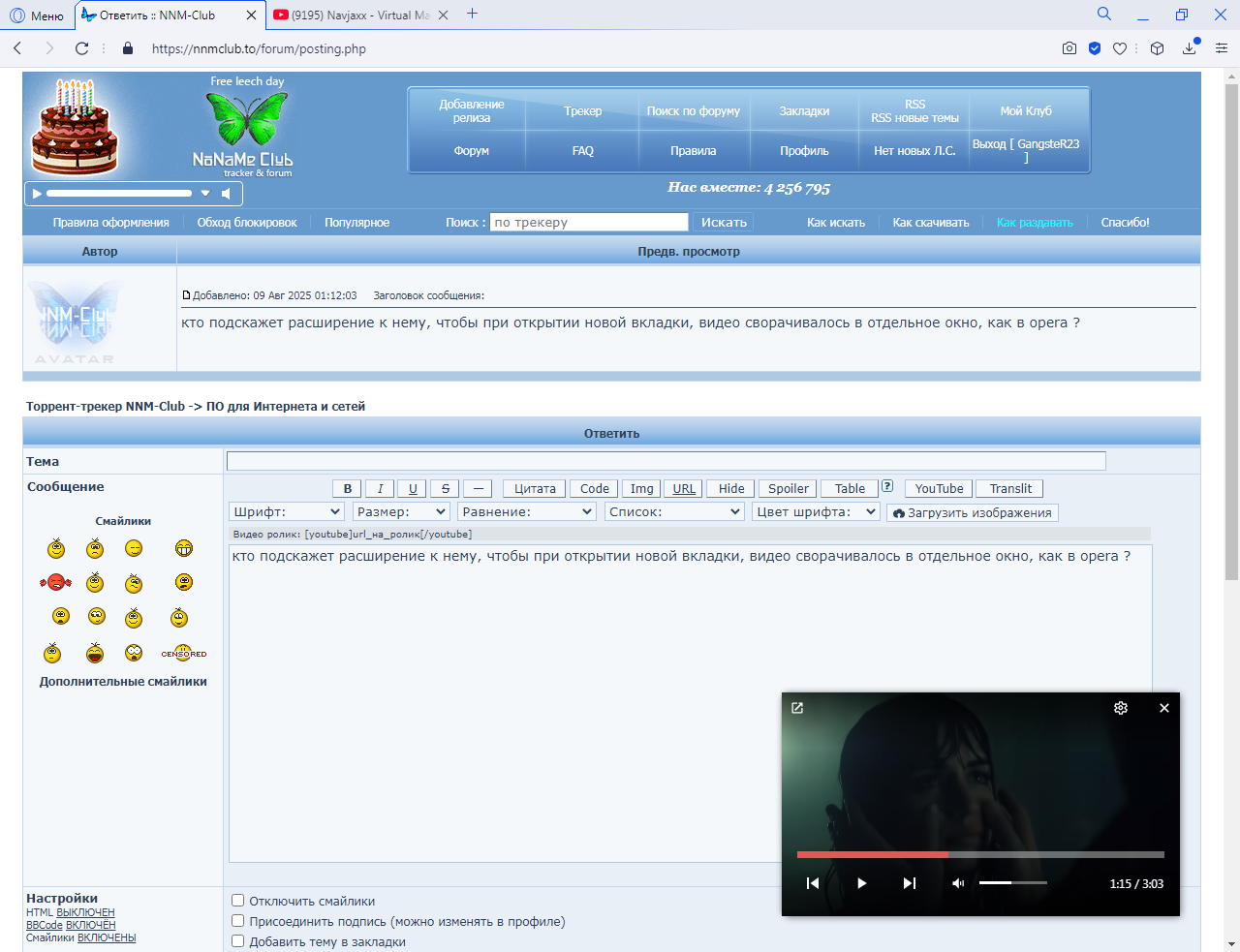This screenshot has height=952, width=1240.
Task: Expand the 'Размер' size dropdown
Action: coord(401,512)
